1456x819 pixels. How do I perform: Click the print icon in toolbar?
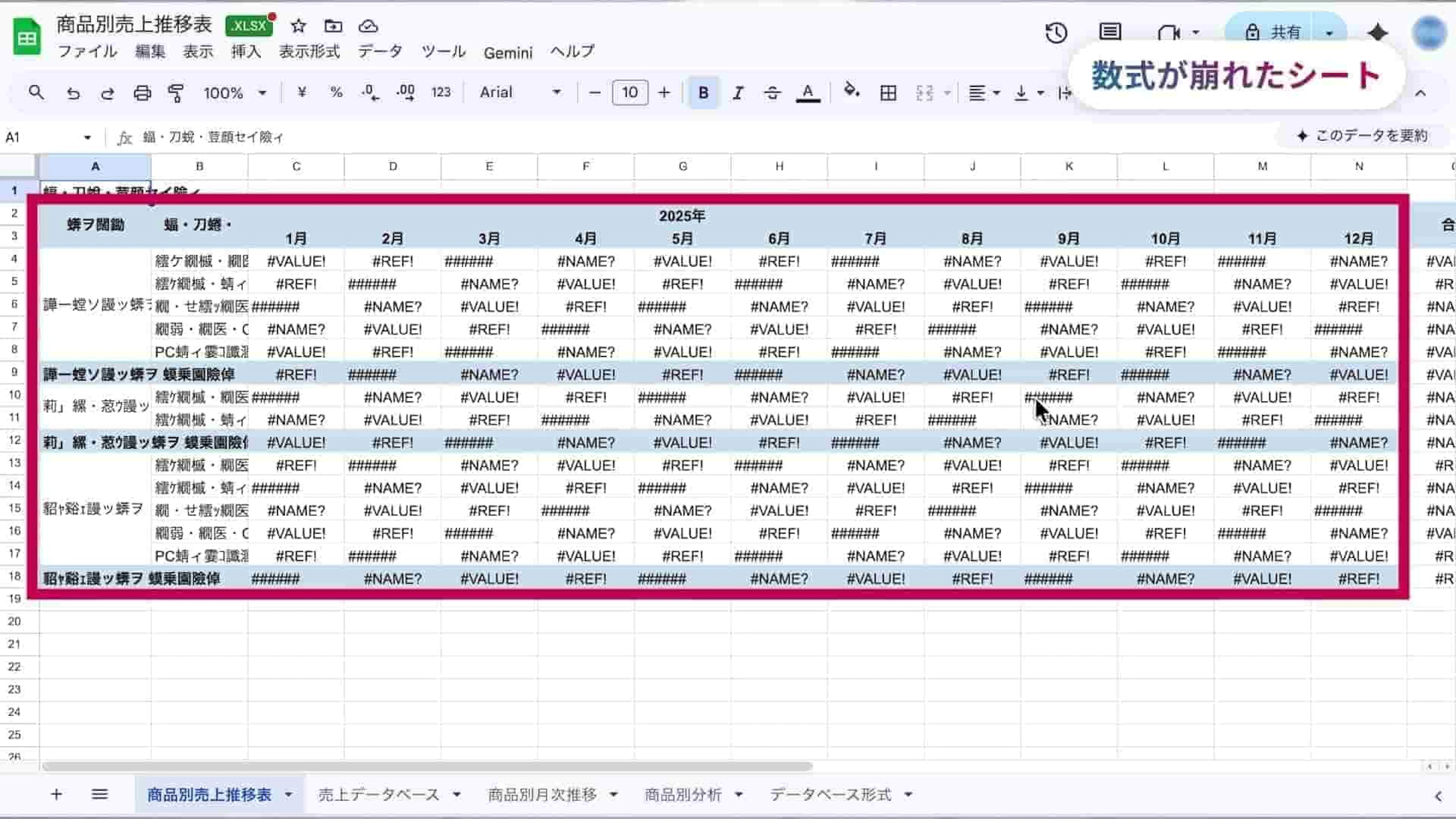pyautogui.click(x=142, y=93)
